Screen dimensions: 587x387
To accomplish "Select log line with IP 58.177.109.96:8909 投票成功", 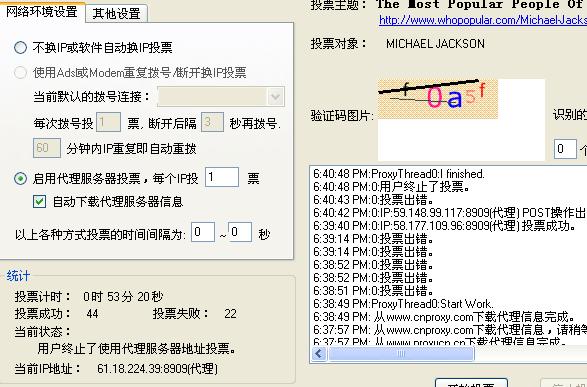I will [x=445, y=226].
